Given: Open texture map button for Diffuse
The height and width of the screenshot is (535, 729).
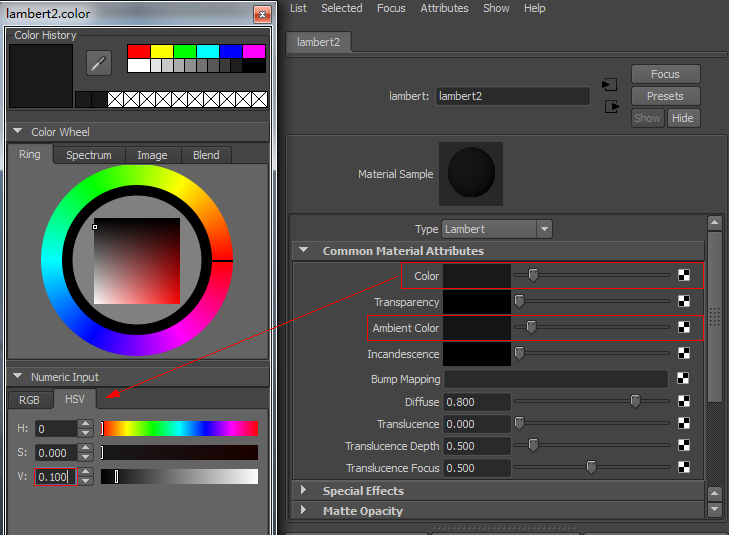Looking at the screenshot, I should [684, 401].
